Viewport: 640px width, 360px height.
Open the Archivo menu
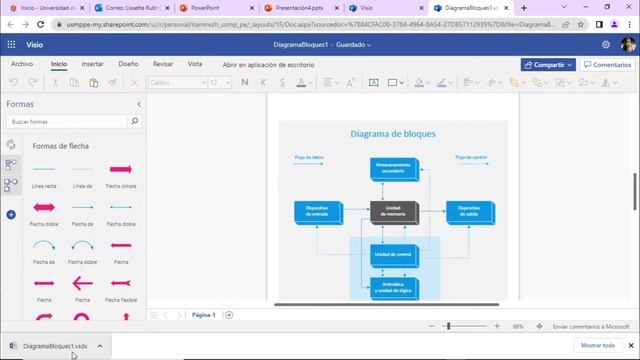pos(22,64)
